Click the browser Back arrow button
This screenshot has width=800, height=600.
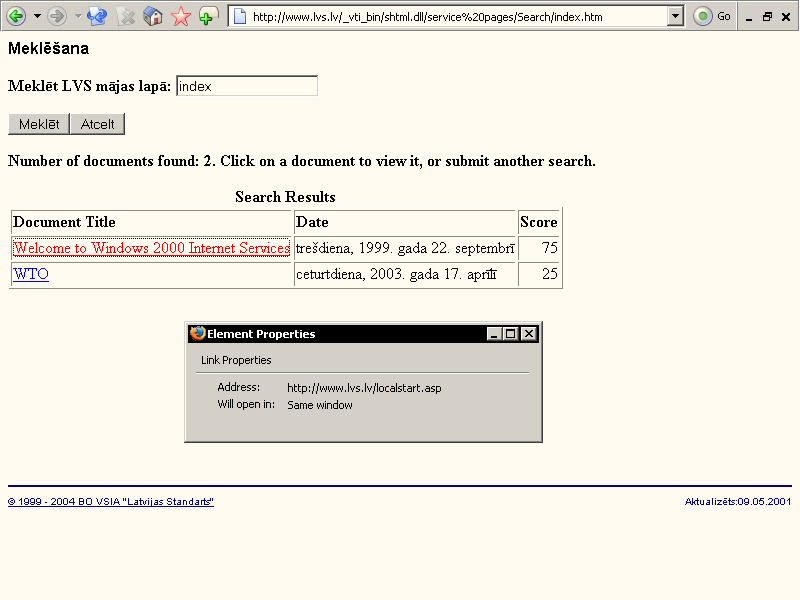pyautogui.click(x=16, y=16)
